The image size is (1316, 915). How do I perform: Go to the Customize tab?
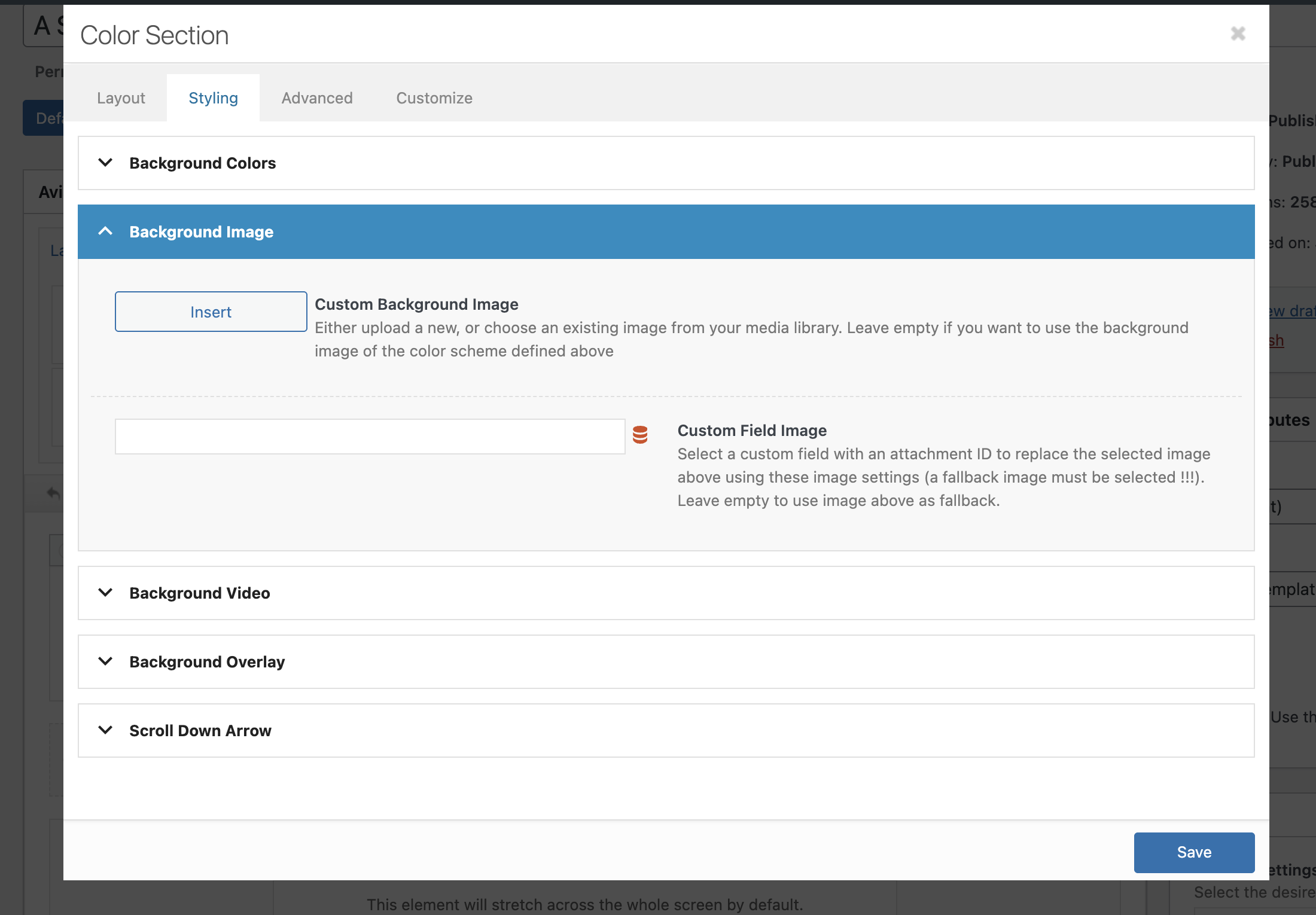click(x=434, y=98)
